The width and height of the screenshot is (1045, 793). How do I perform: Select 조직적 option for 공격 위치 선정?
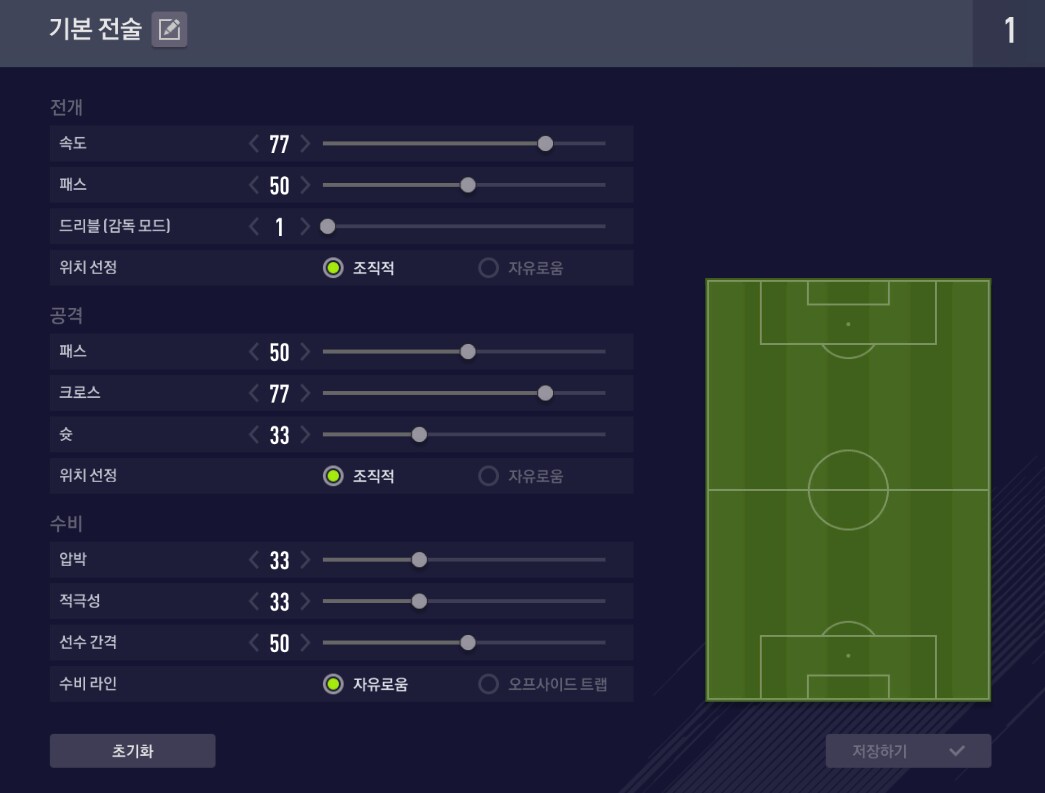pyautogui.click(x=334, y=476)
